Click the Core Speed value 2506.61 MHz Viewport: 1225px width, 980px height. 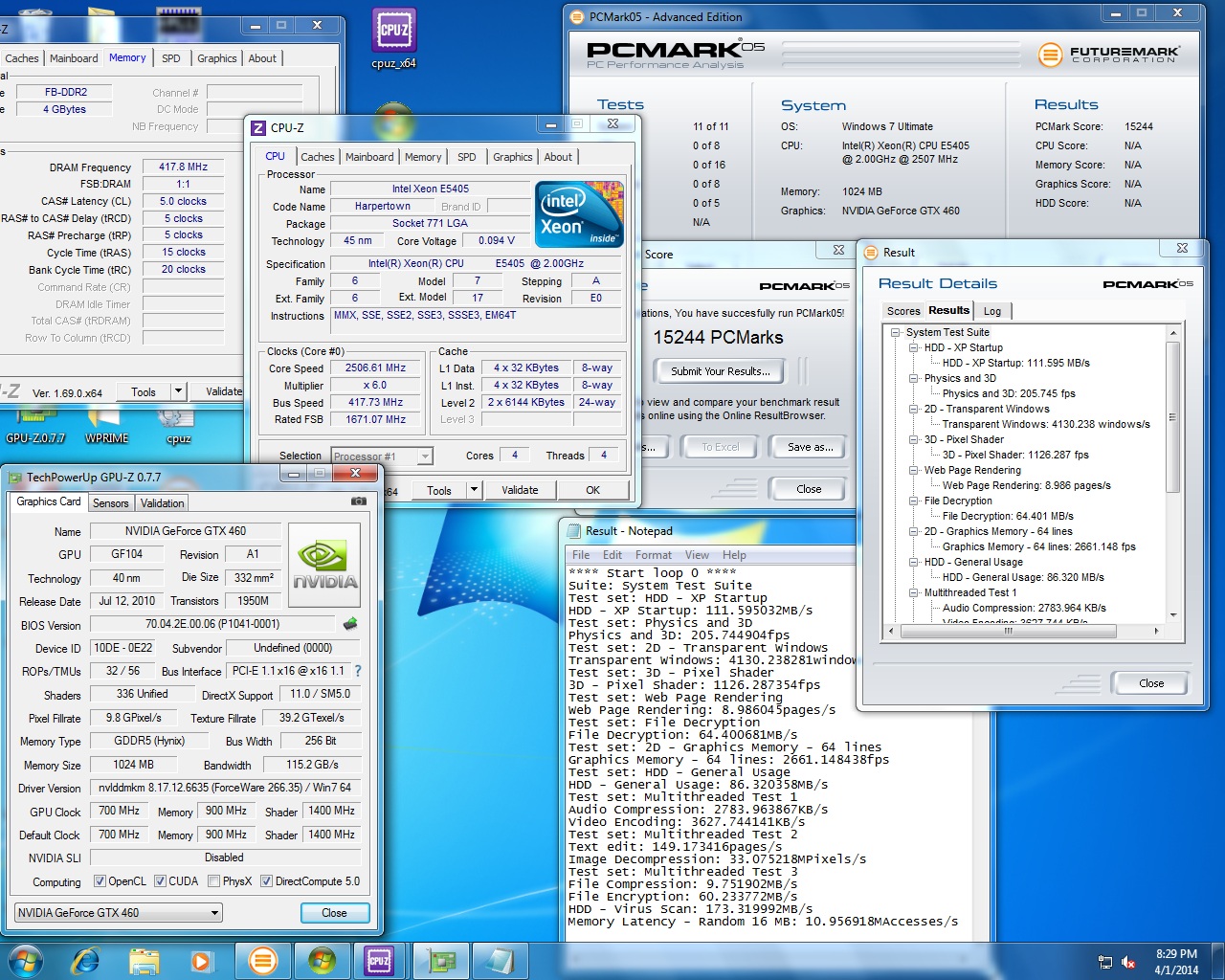375,368
